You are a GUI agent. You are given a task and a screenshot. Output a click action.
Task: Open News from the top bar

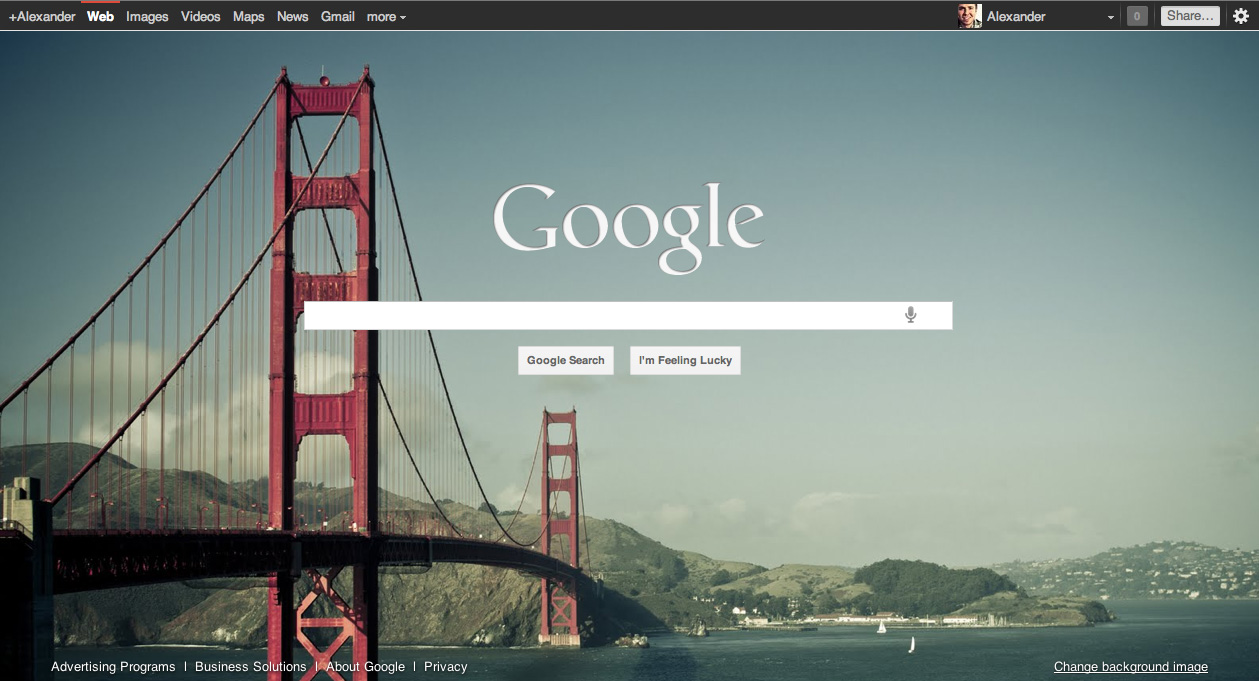[x=292, y=16]
